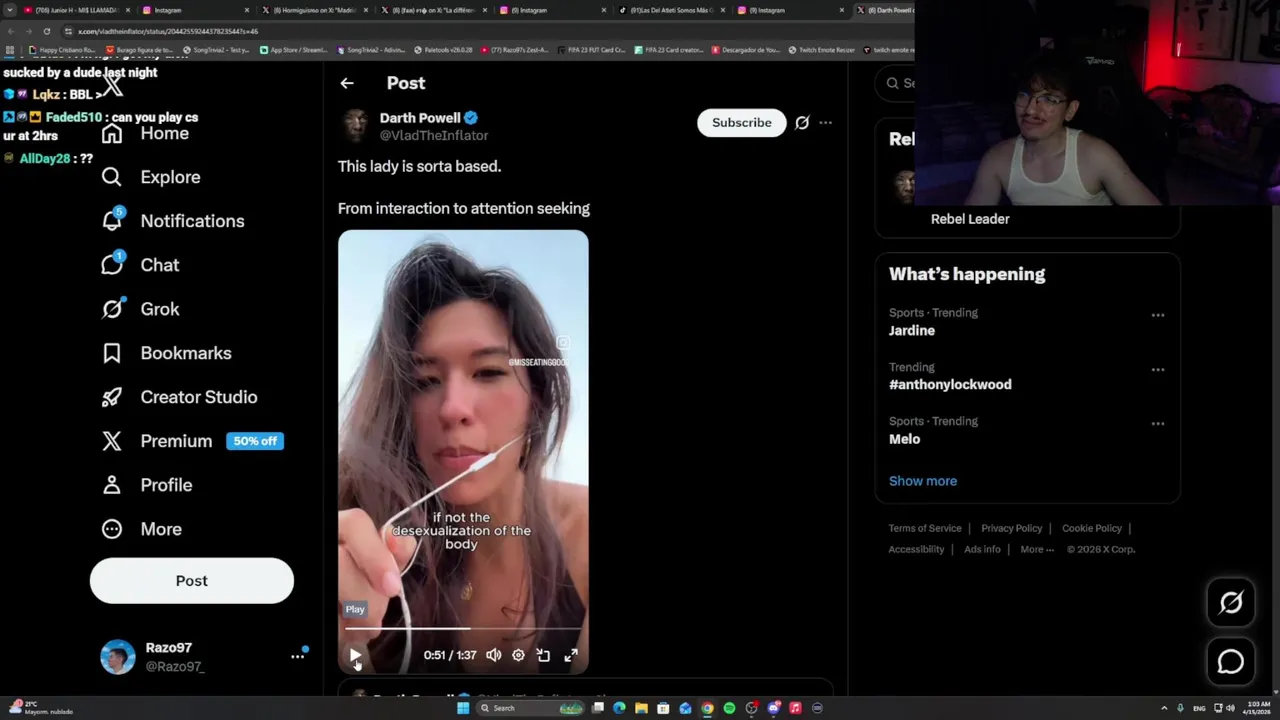
Task: Show hidden system tray icons chevron
Action: (1164, 708)
